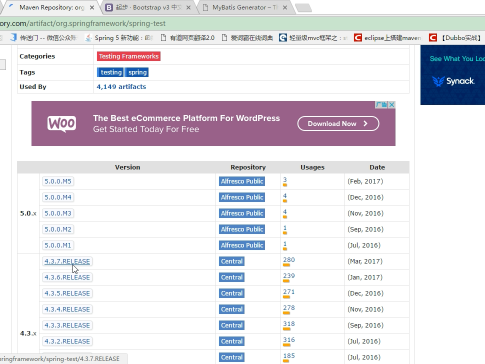Click the Woo logo in ad
Image resolution: width=485 pixels, height=364 pixels.
62,124
